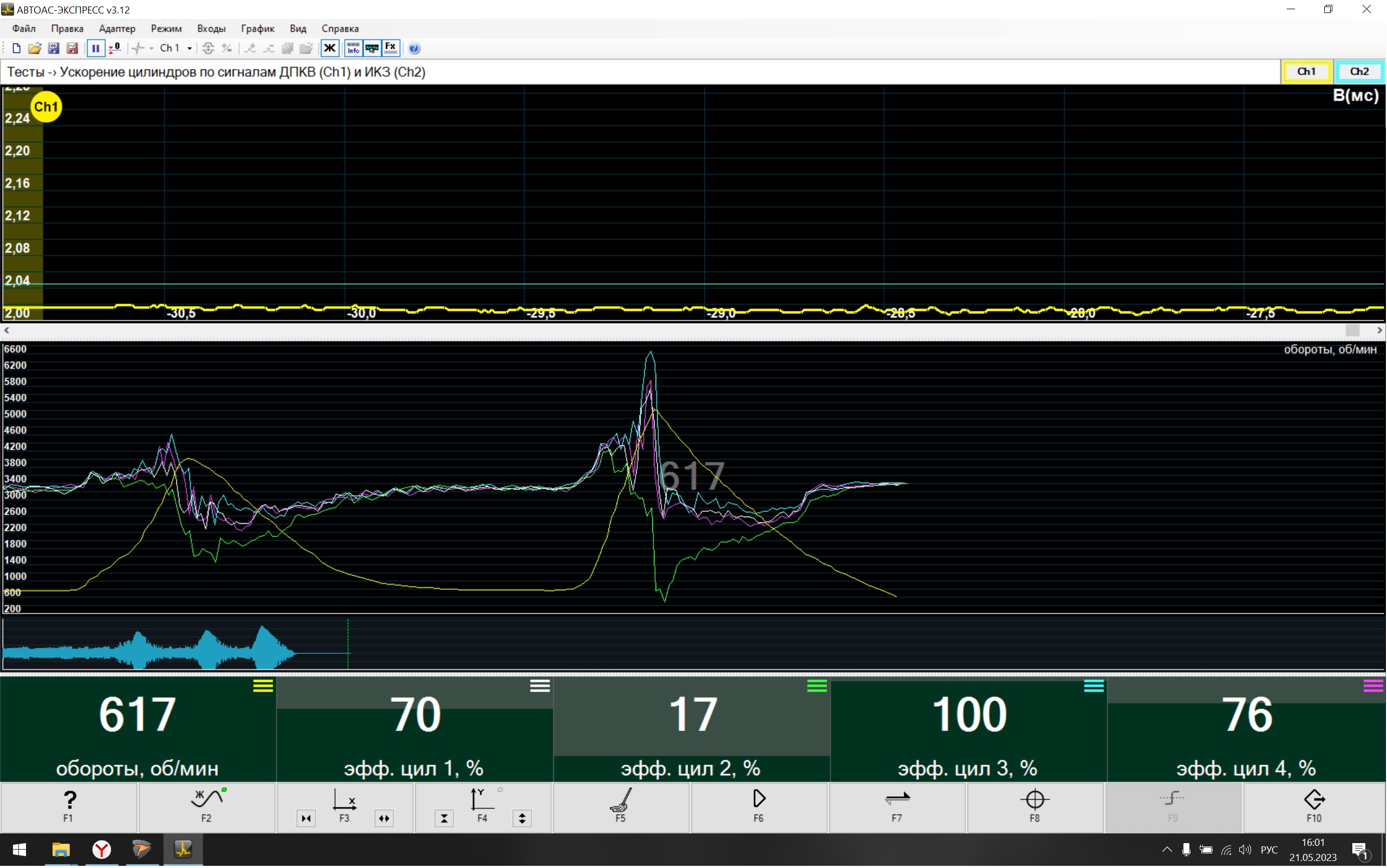The height and width of the screenshot is (868, 1387).
Task: Click the Fx functions toolbar icon
Action: tap(390, 48)
